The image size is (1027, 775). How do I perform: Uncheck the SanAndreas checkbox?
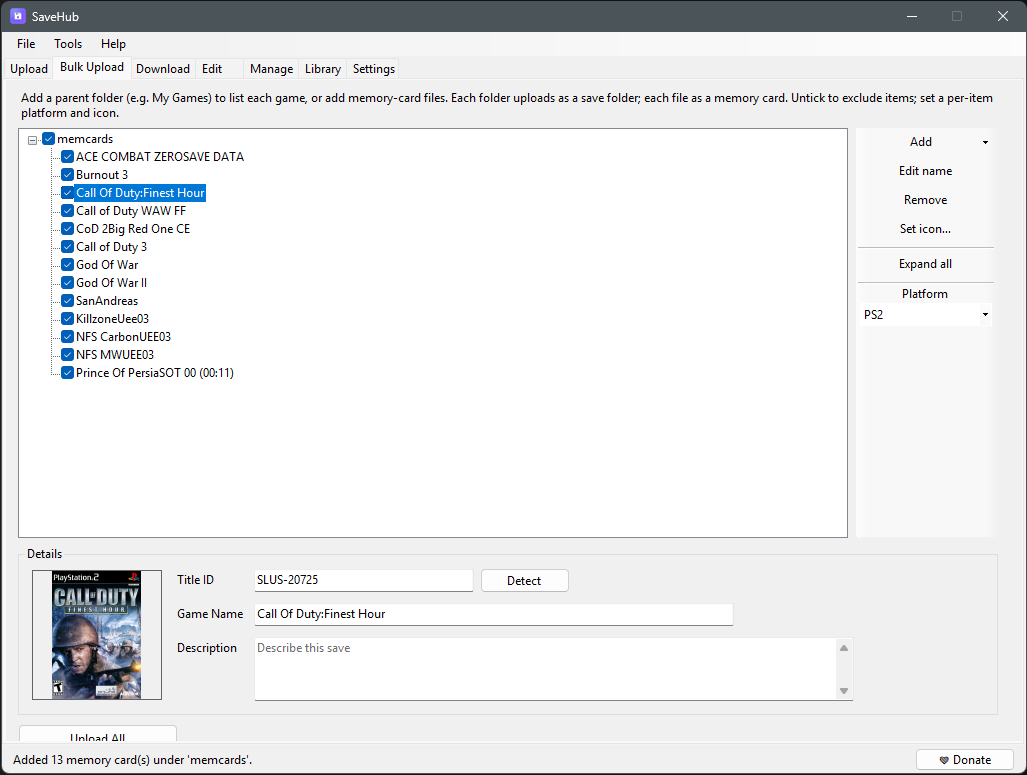coord(67,301)
